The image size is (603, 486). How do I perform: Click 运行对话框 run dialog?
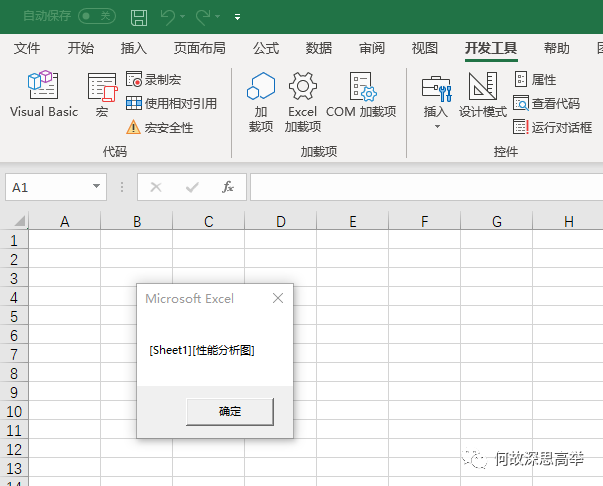(x=553, y=127)
